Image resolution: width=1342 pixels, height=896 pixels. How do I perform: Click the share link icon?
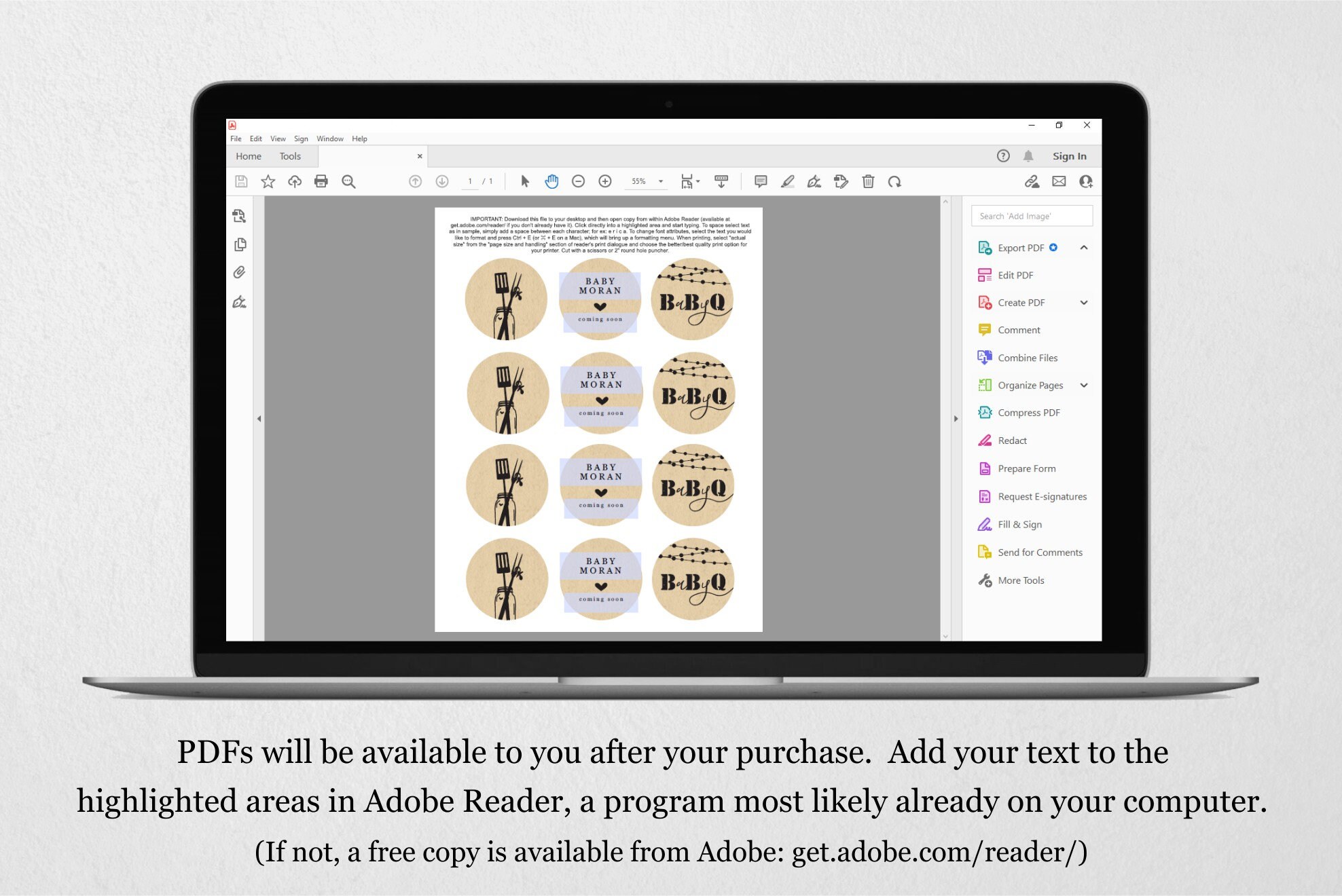[1032, 181]
